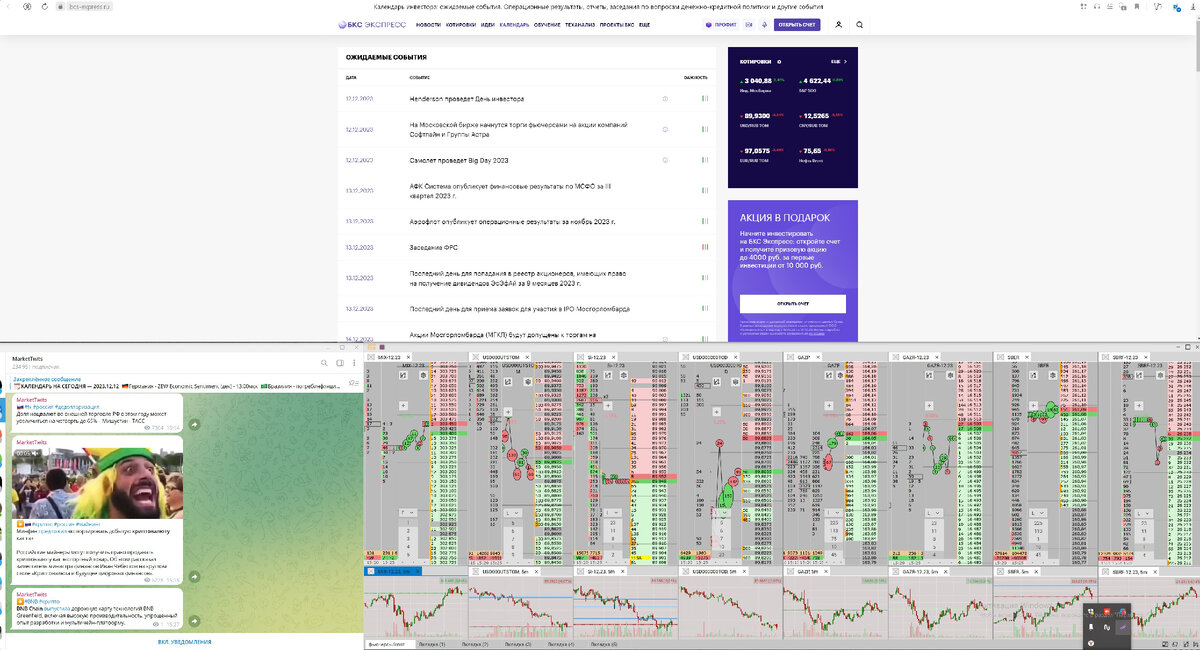Screen dimensions: 1200x650
Task: Expand the volume dropdown in the GAZP order book
Action: (x=832, y=513)
